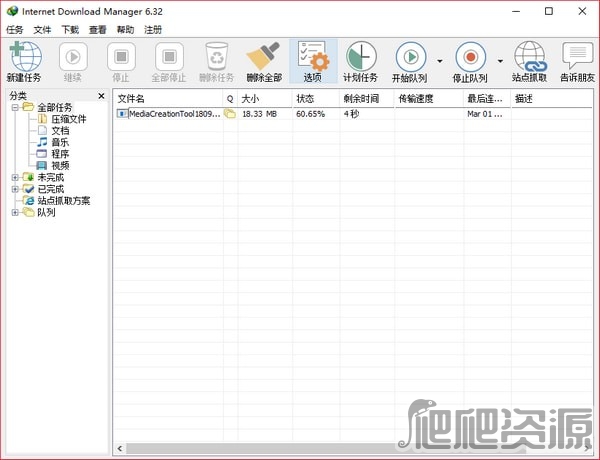Click the file type icon beside MediaCreationTool1809

coord(122,114)
